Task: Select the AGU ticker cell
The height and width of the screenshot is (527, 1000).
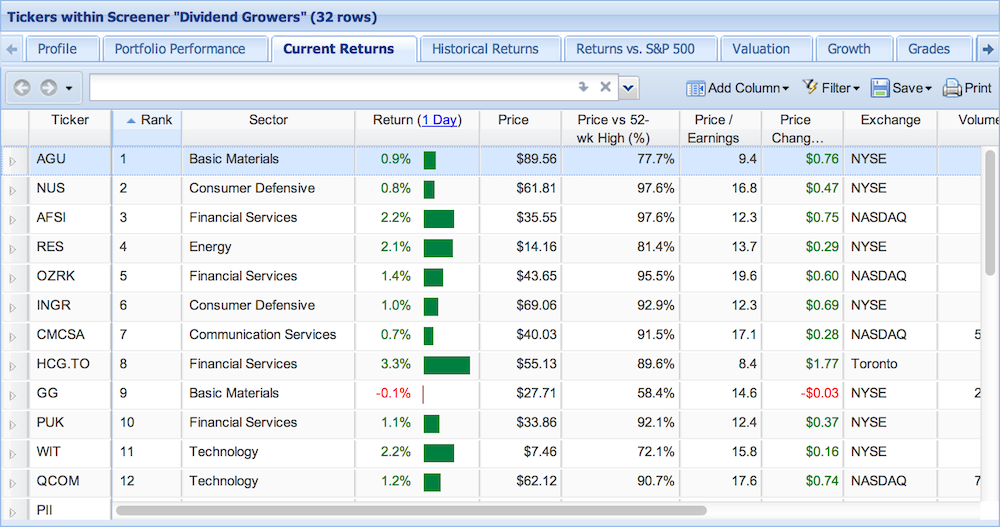Action: tap(70, 159)
